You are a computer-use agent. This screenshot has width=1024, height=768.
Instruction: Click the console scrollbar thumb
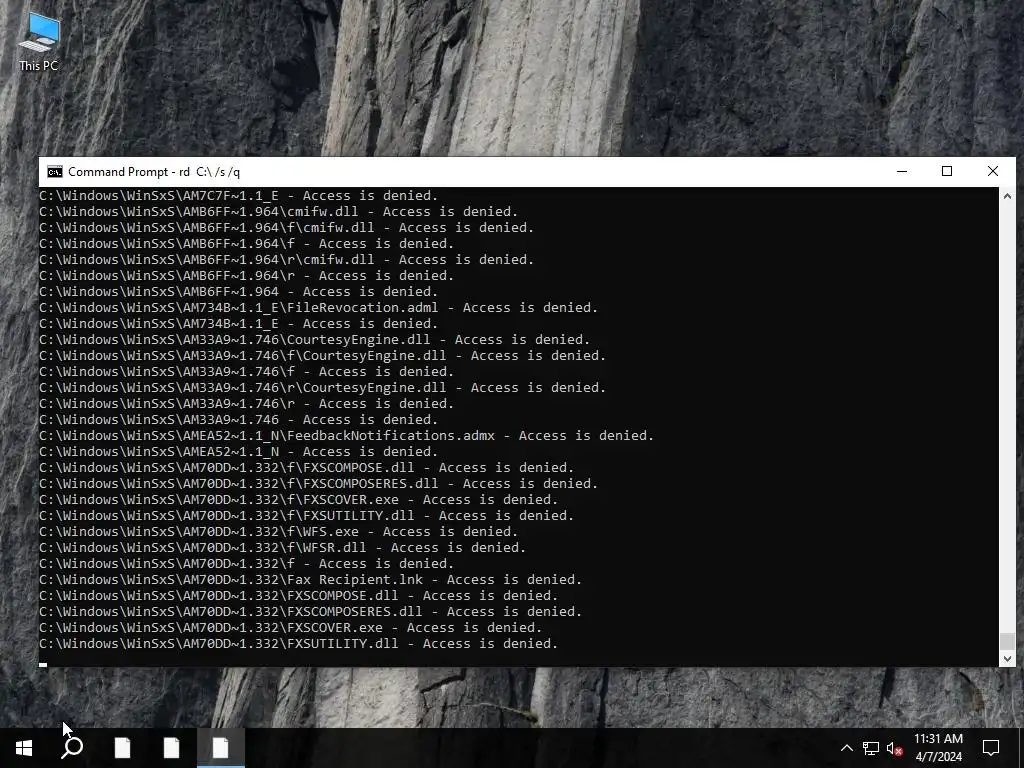click(1007, 641)
